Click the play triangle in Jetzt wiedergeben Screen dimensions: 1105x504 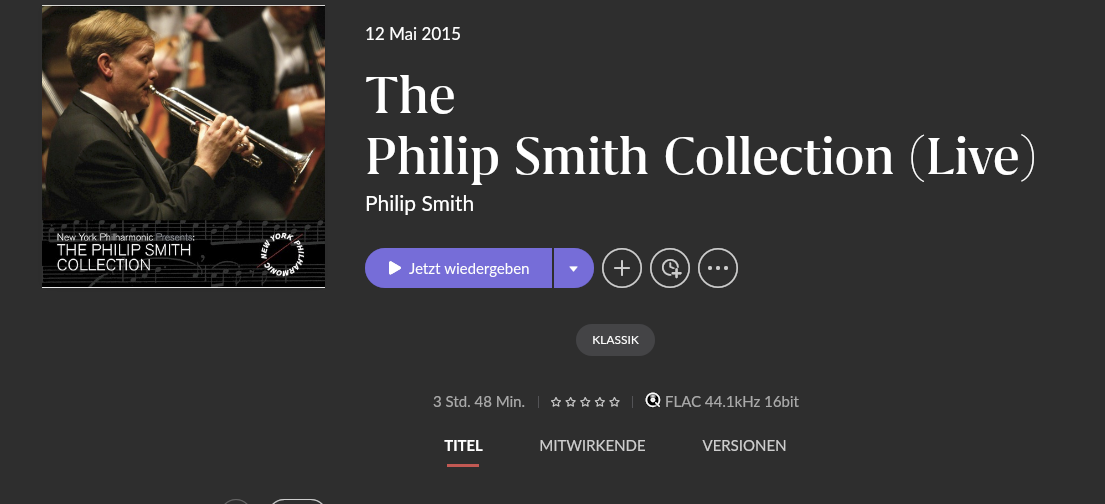click(x=395, y=268)
